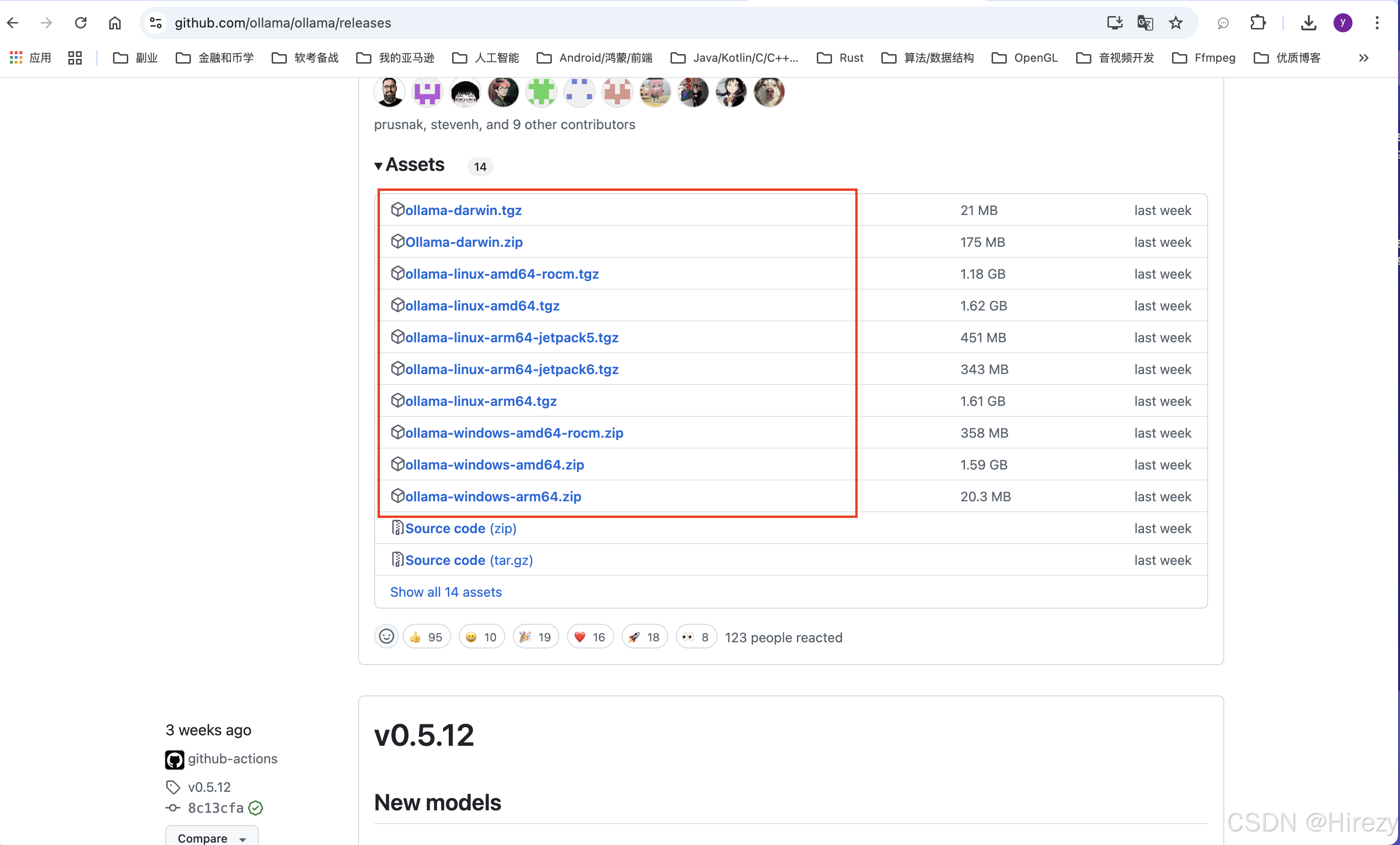The height and width of the screenshot is (845, 1400).
Task: Open the Chrome three-dot menu
Action: click(x=1377, y=23)
